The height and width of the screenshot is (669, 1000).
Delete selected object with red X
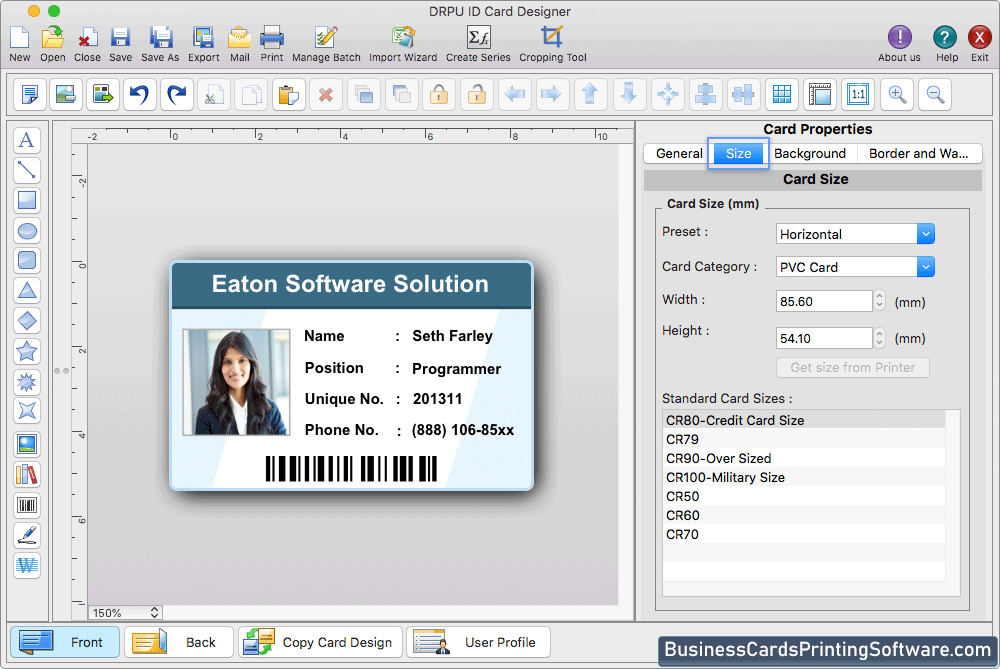(x=326, y=95)
